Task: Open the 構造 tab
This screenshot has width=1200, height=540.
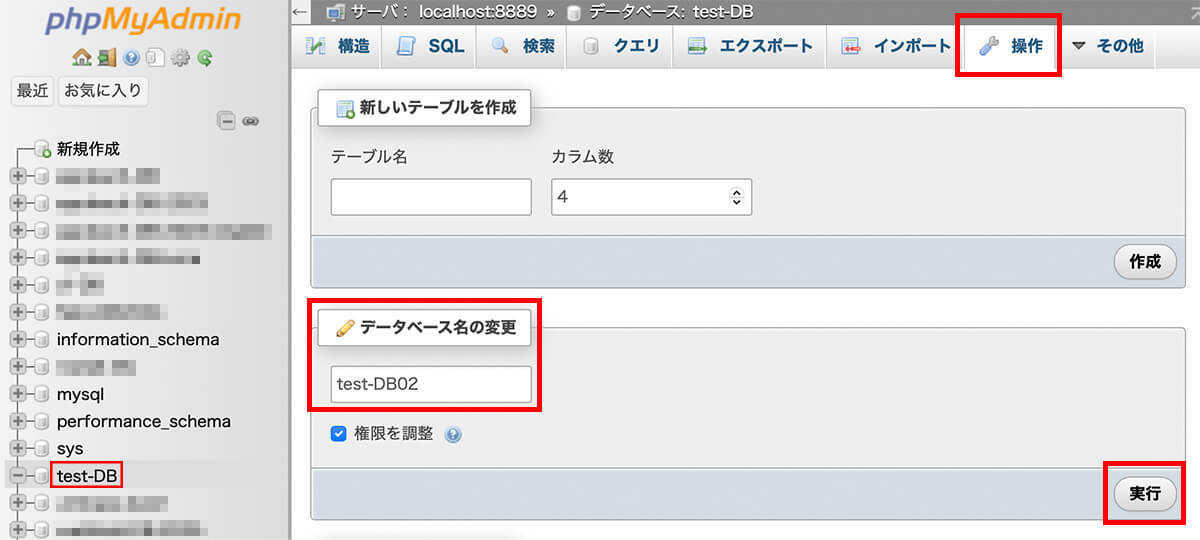Action: [x=338, y=46]
